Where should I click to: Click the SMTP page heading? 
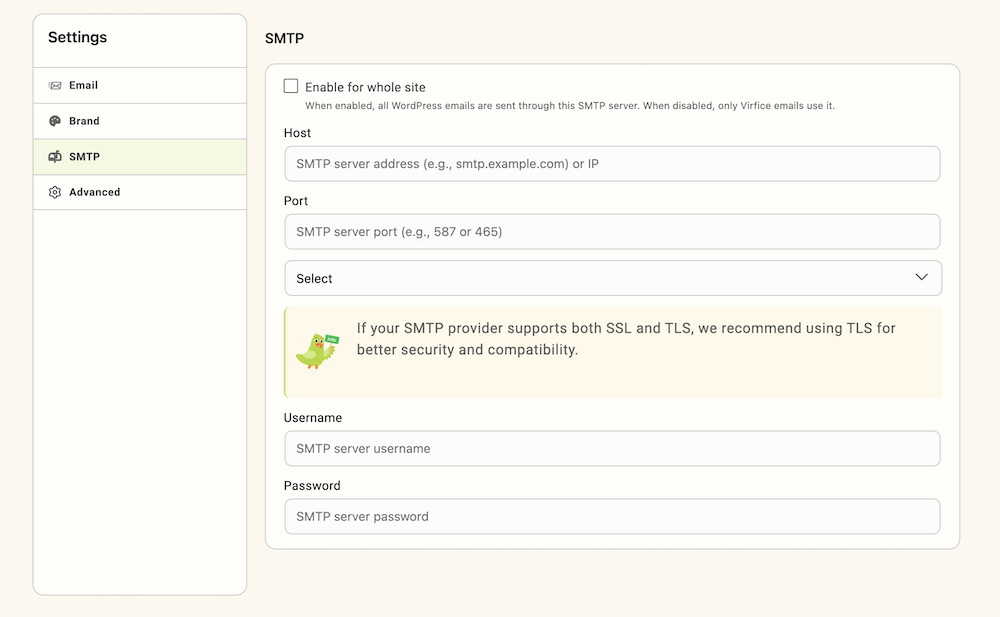(x=284, y=38)
